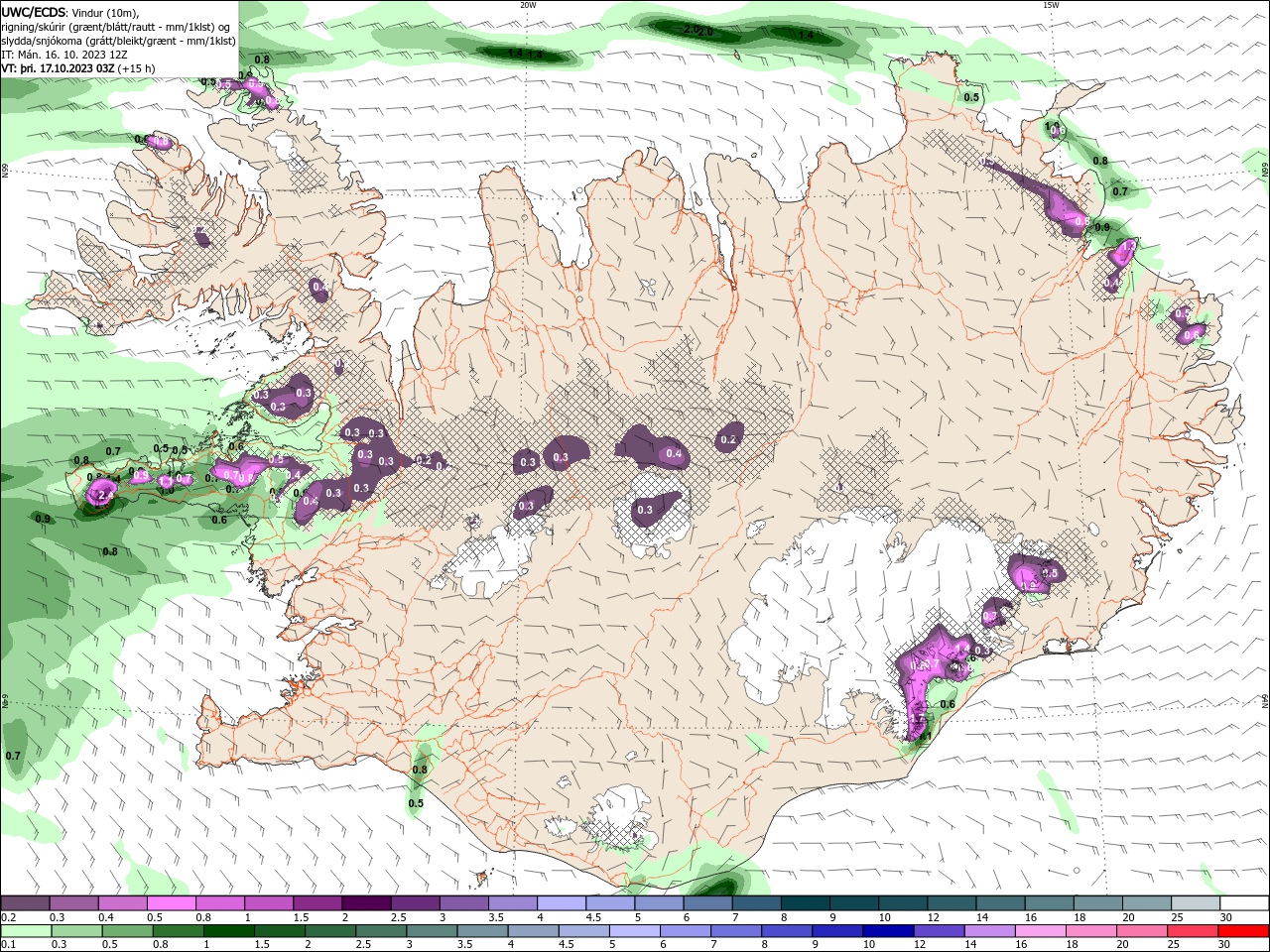Click the '0.2' label in the upper legend row
This screenshot has height=952, width=1270.
point(9,917)
